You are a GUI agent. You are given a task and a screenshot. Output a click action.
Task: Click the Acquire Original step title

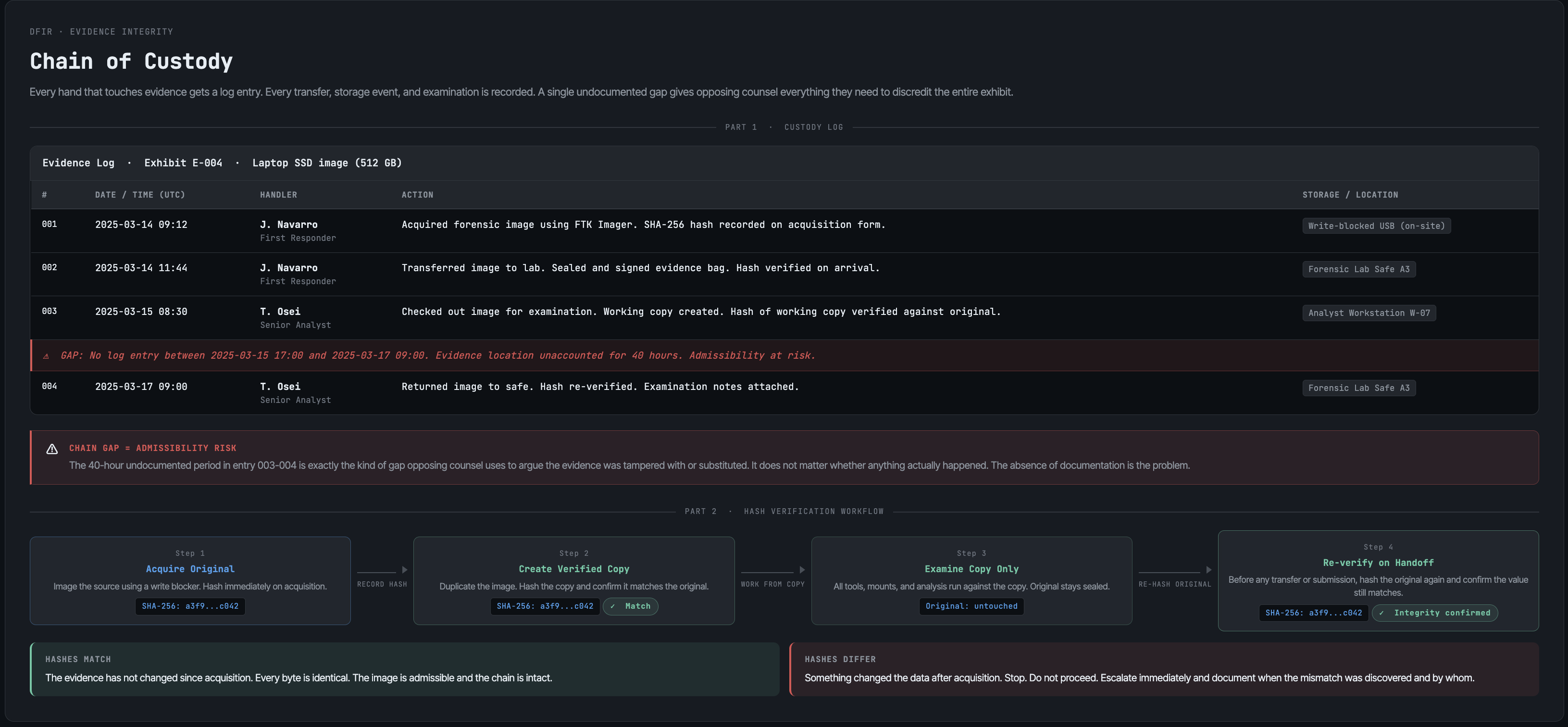pos(190,569)
